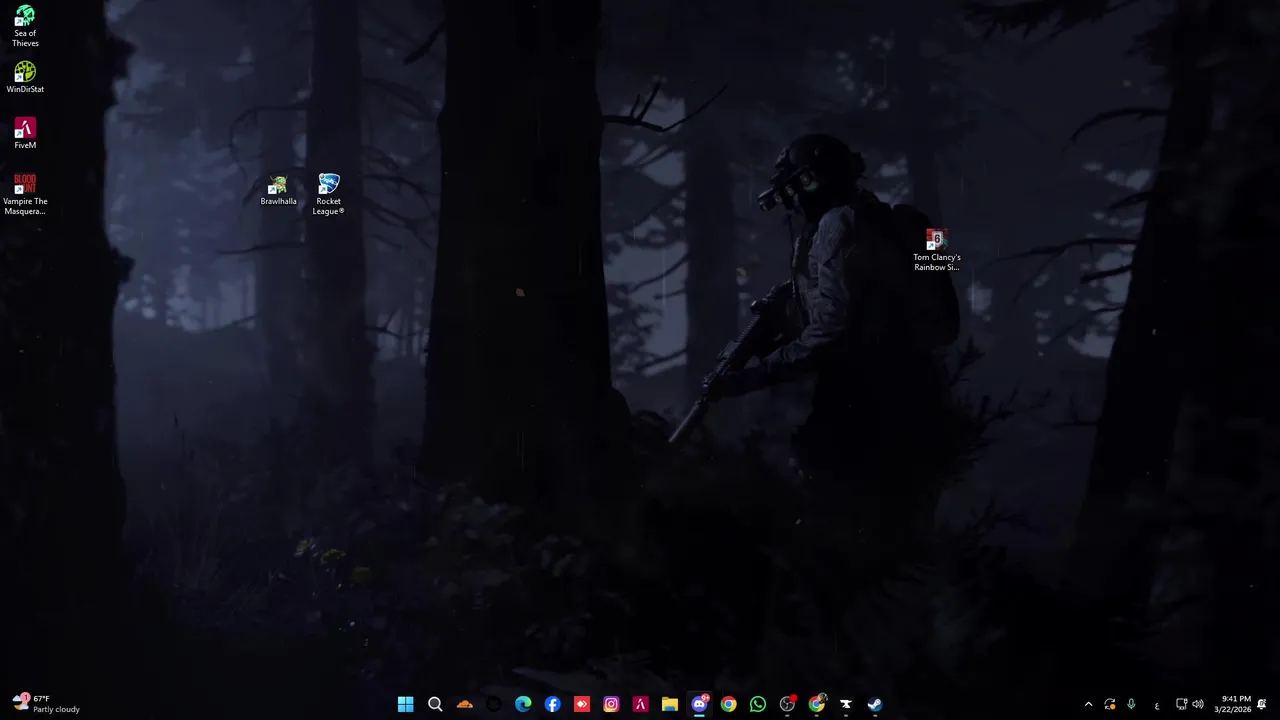Screen dimensions: 1280x720
Task: Open File Explorer from taskbar
Action: [670, 704]
